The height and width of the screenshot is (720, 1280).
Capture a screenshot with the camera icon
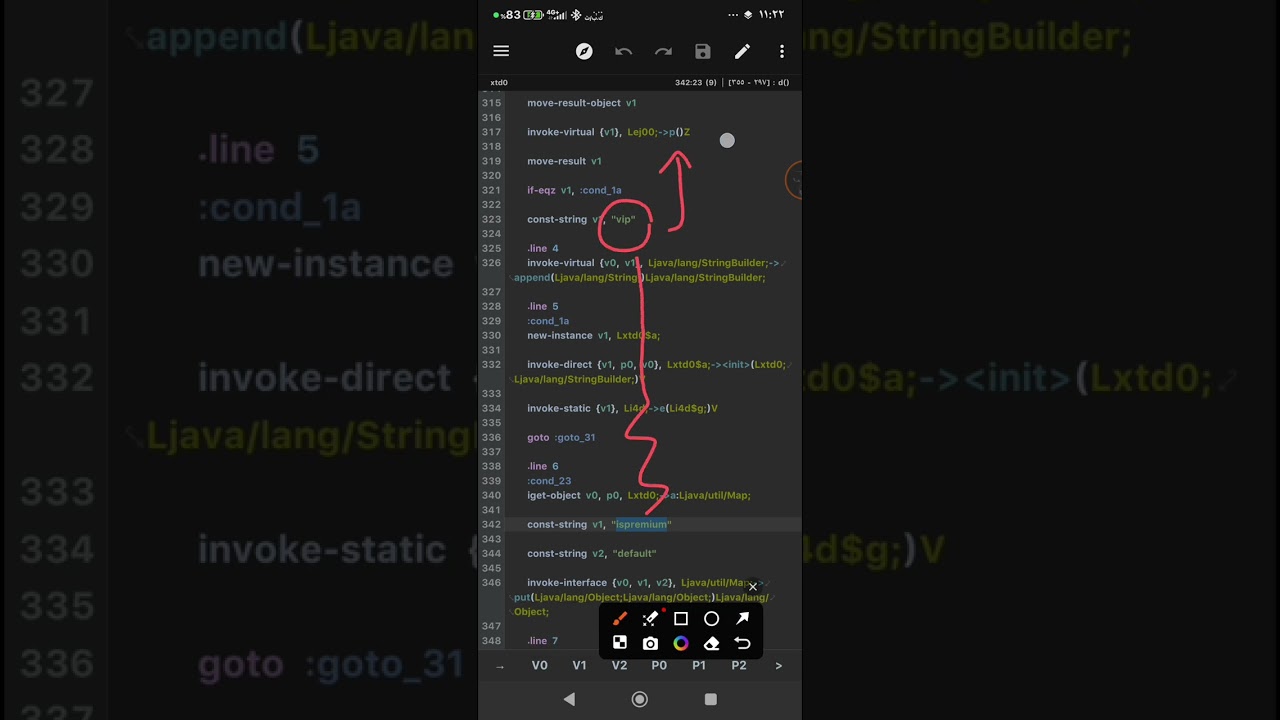650,643
